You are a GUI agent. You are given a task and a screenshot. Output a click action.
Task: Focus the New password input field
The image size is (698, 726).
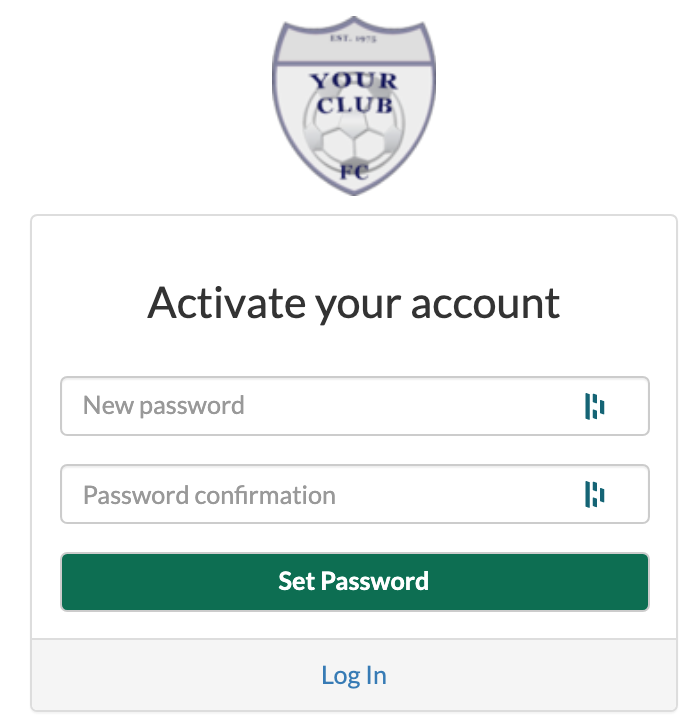click(x=355, y=406)
